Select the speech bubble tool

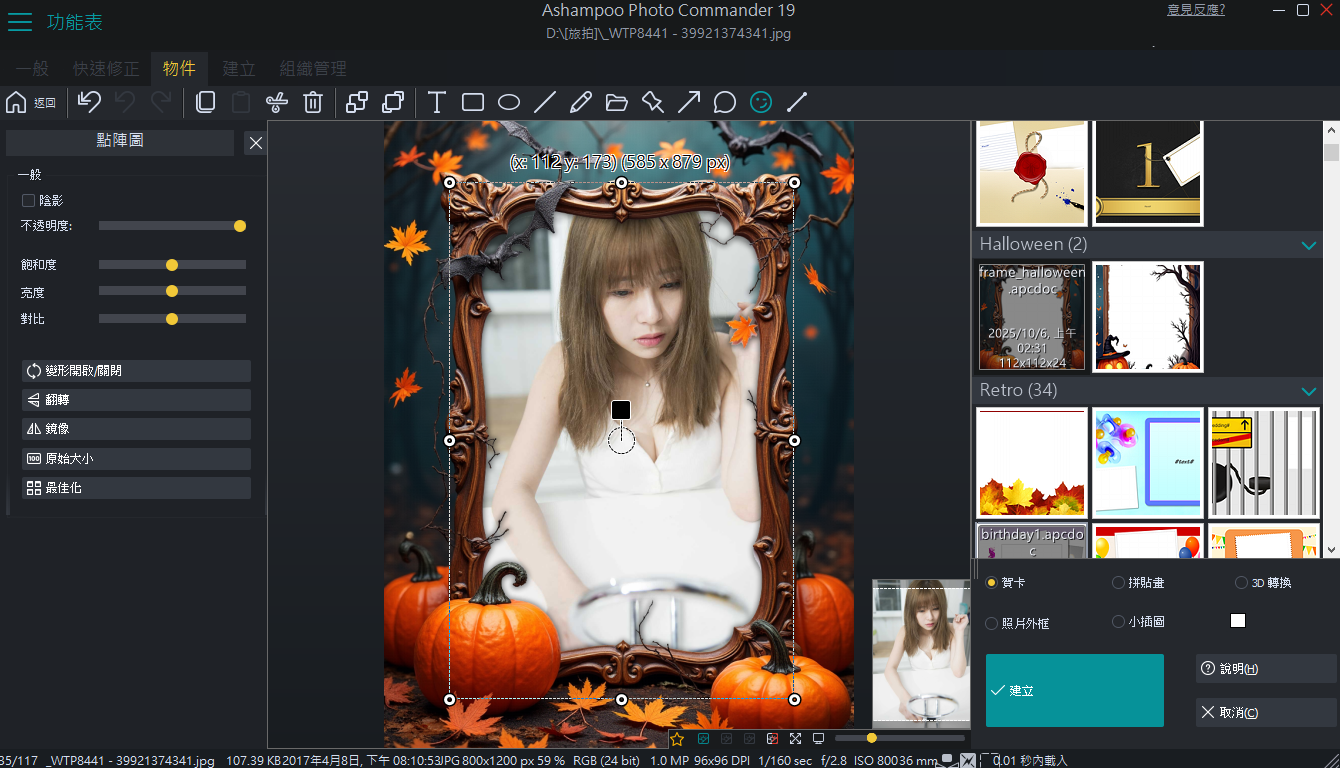[725, 102]
